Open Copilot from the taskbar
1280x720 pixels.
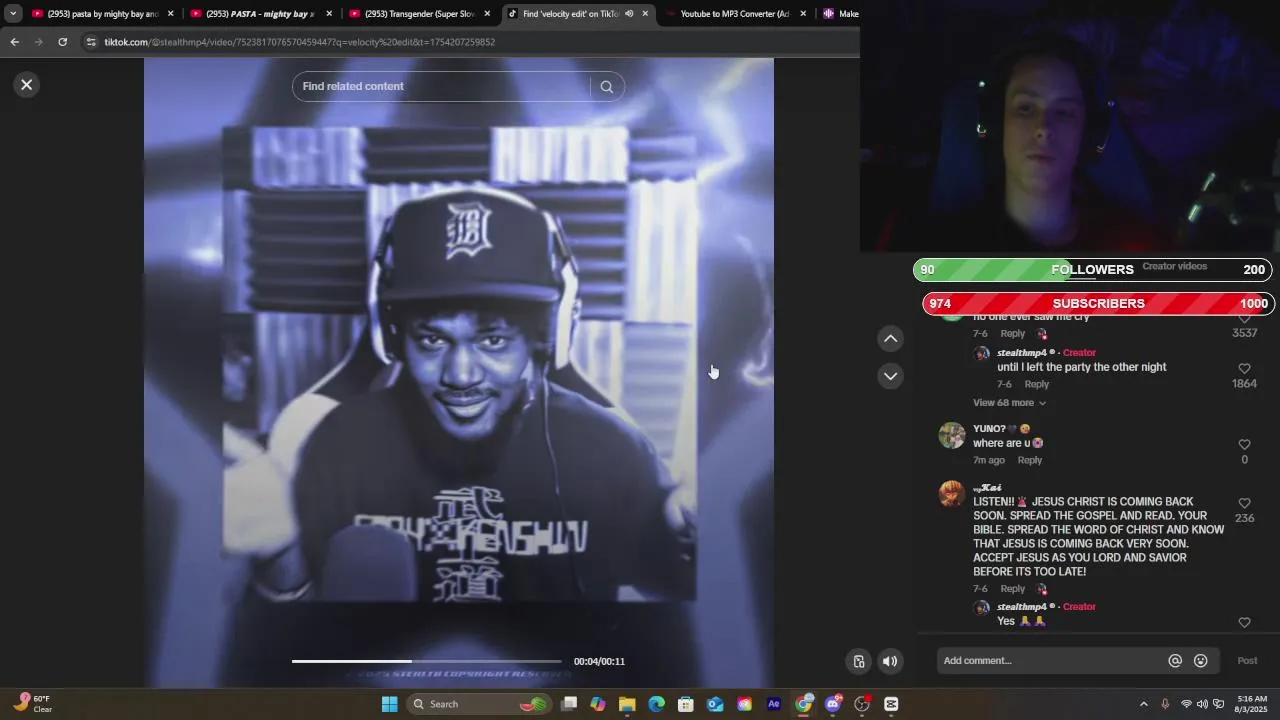598,704
